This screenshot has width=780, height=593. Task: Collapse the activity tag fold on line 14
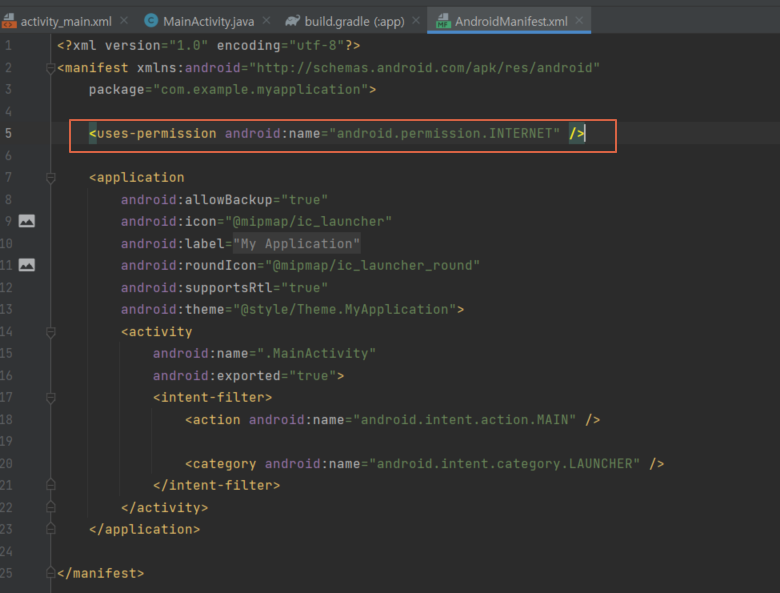50,332
